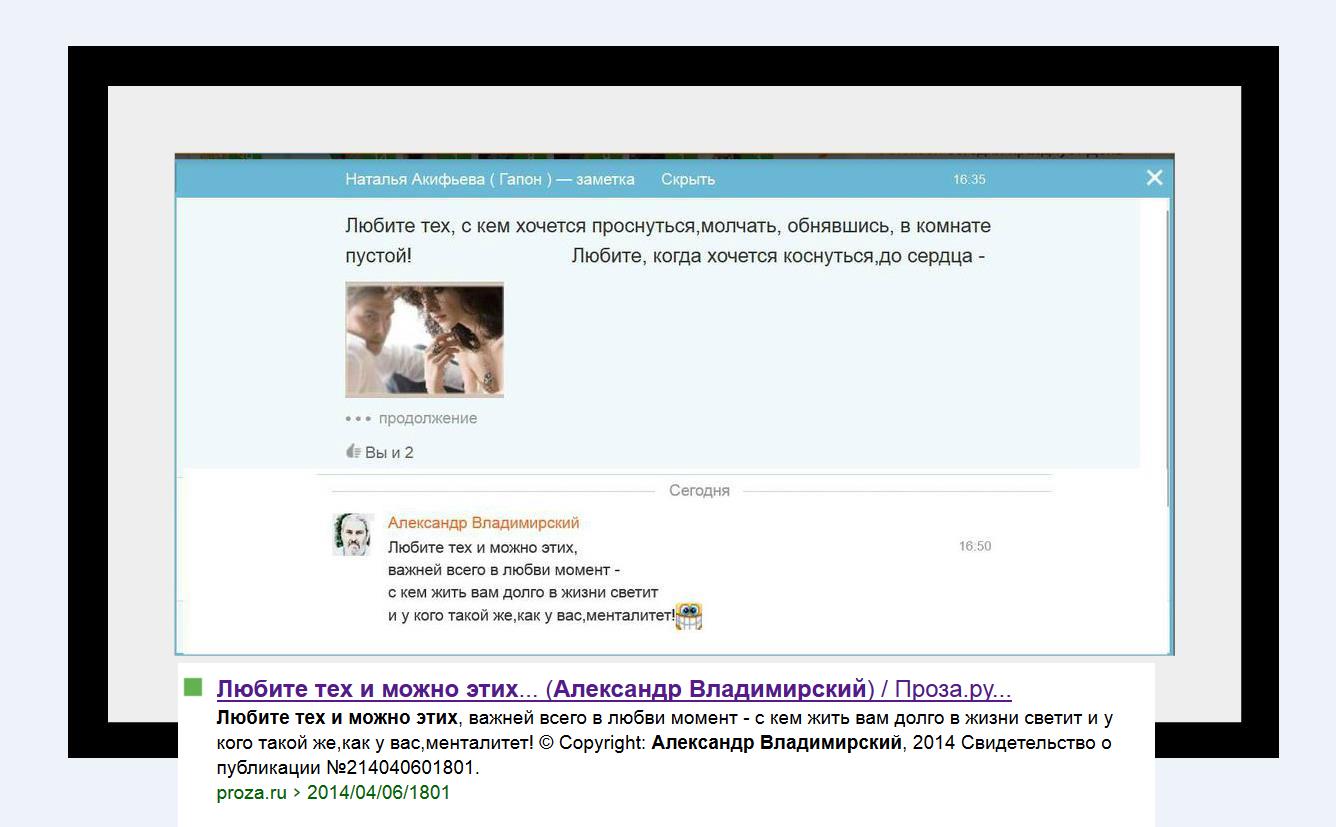Click the "Скрыть" link in the header

coord(687,180)
